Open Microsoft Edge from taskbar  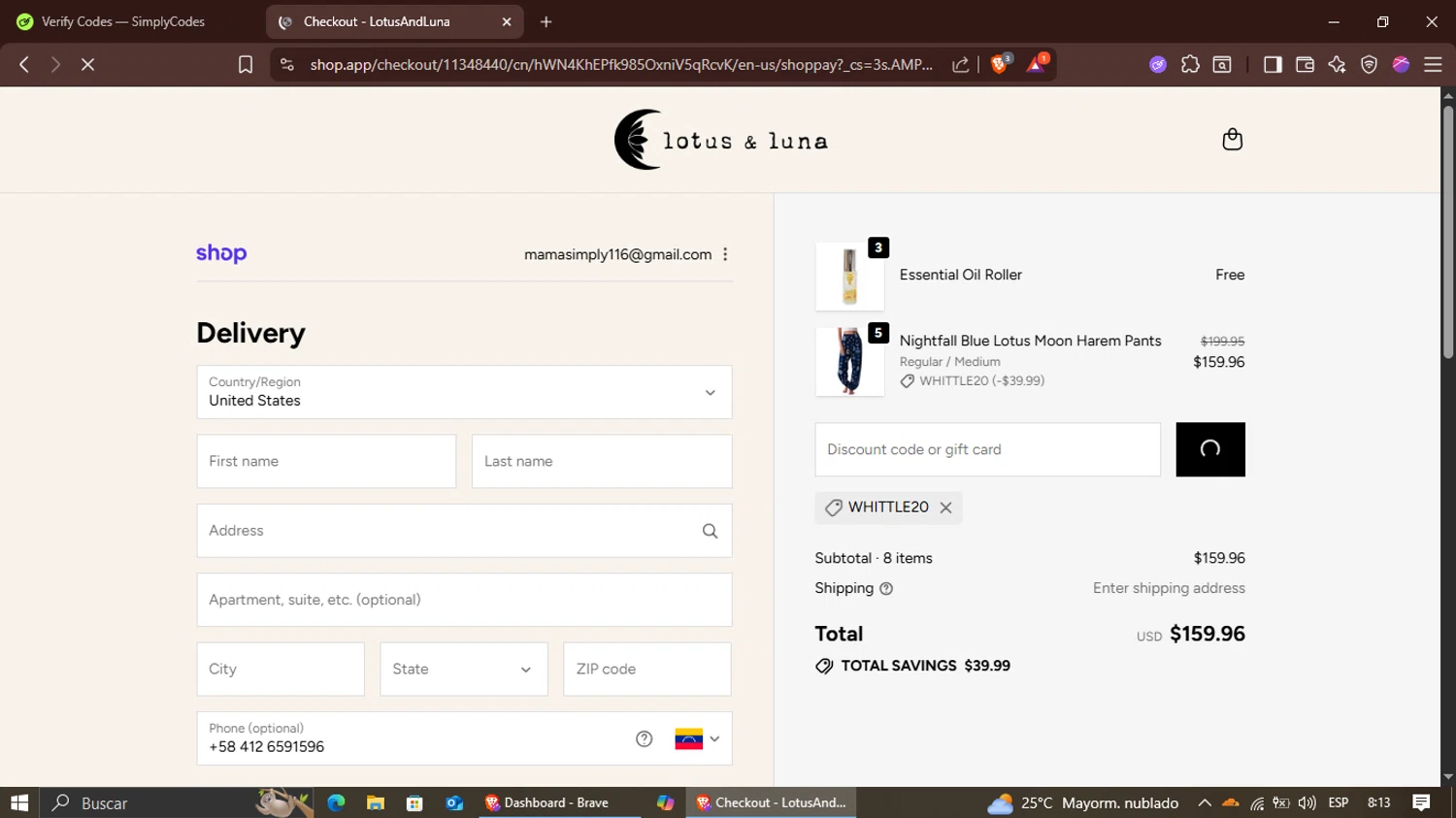pyautogui.click(x=336, y=802)
